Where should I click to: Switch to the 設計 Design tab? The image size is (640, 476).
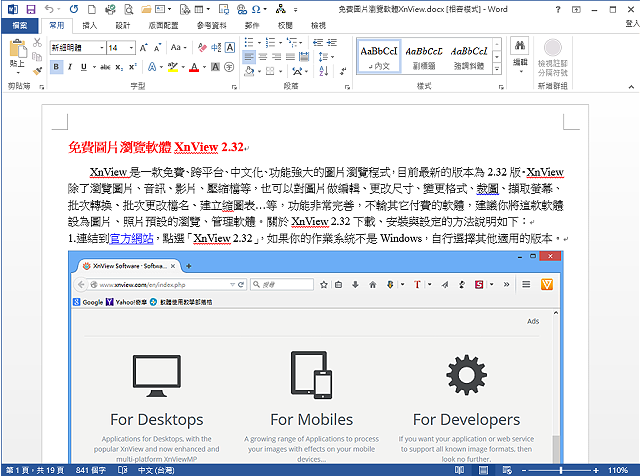(122, 25)
